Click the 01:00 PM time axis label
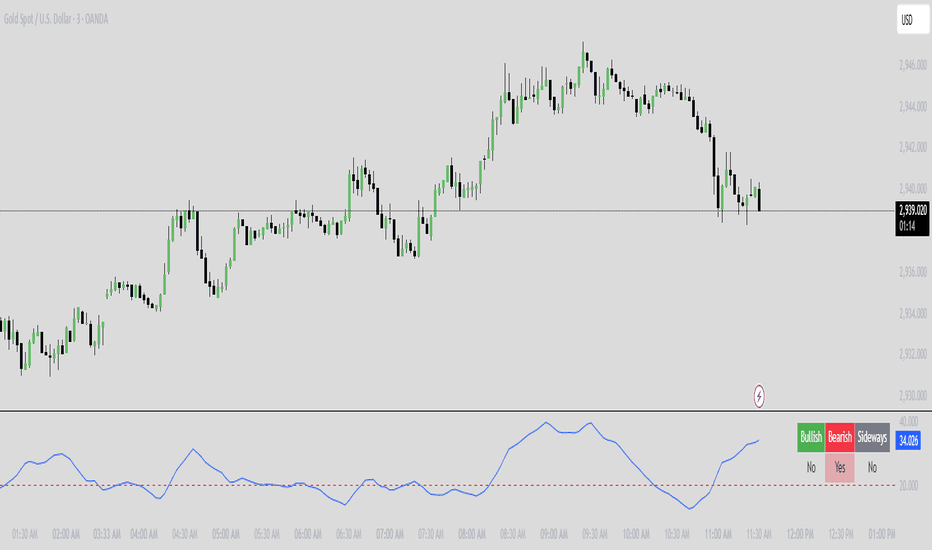The width and height of the screenshot is (932, 550). click(x=882, y=534)
